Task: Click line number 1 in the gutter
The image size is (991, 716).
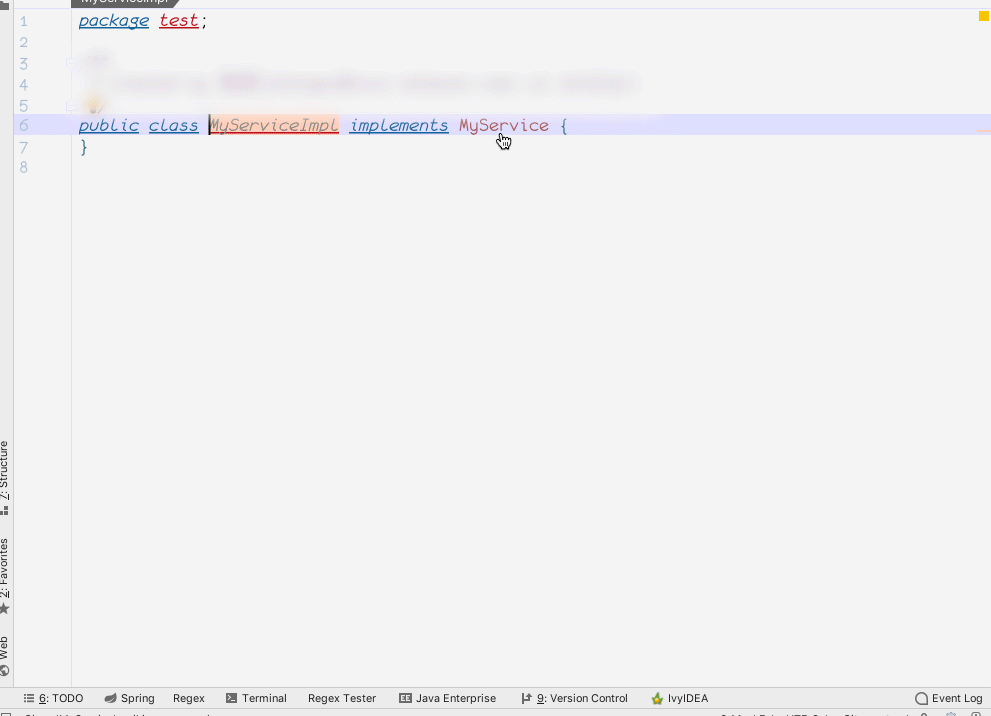Action: point(23,21)
